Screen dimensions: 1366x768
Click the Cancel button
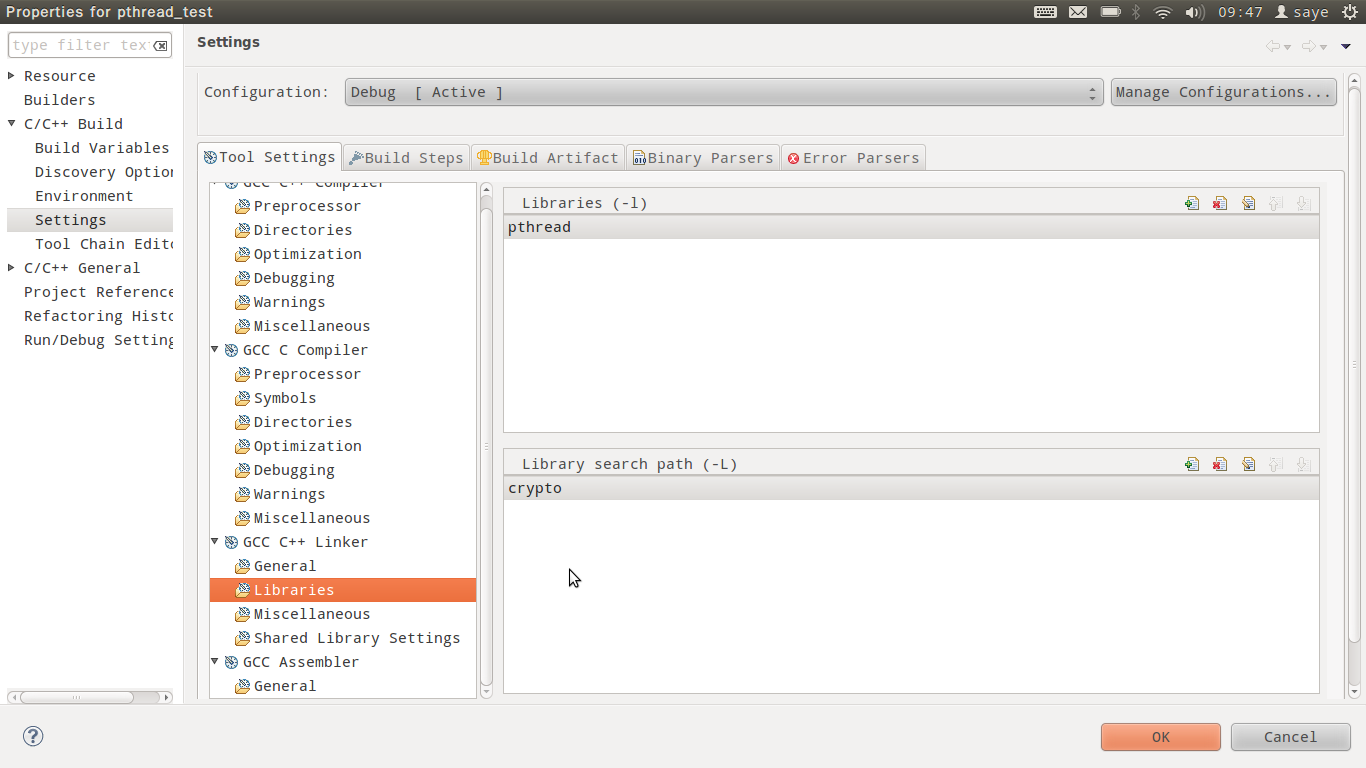point(1291,737)
